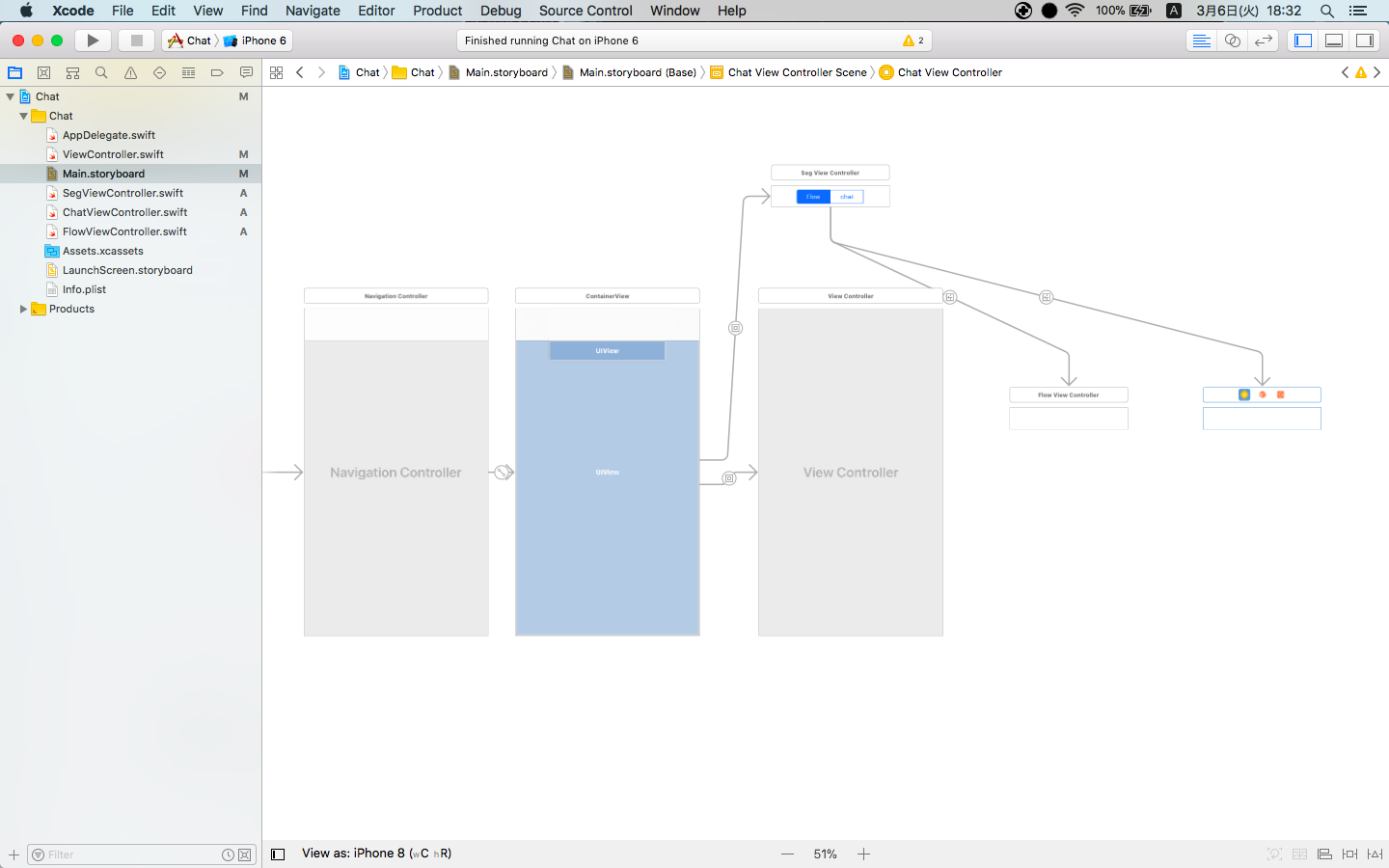This screenshot has width=1389, height=868.
Task: Zoom in the storyboard canvas
Action: 864,854
